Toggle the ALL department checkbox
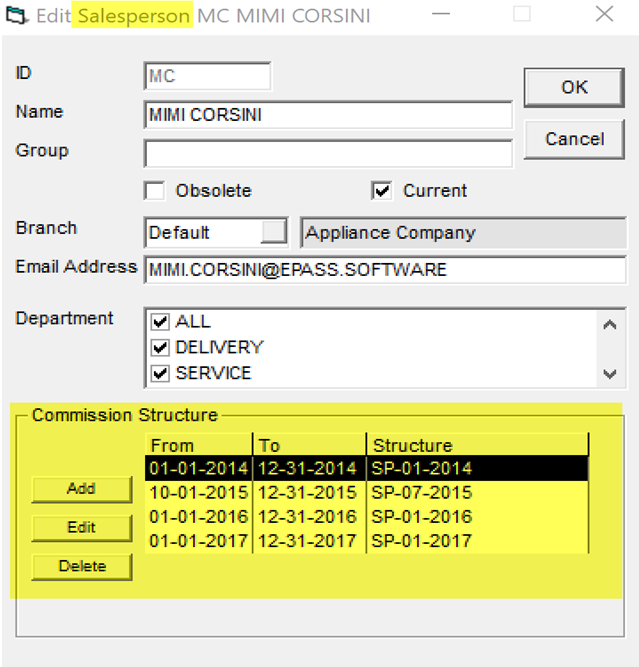 [x=160, y=322]
